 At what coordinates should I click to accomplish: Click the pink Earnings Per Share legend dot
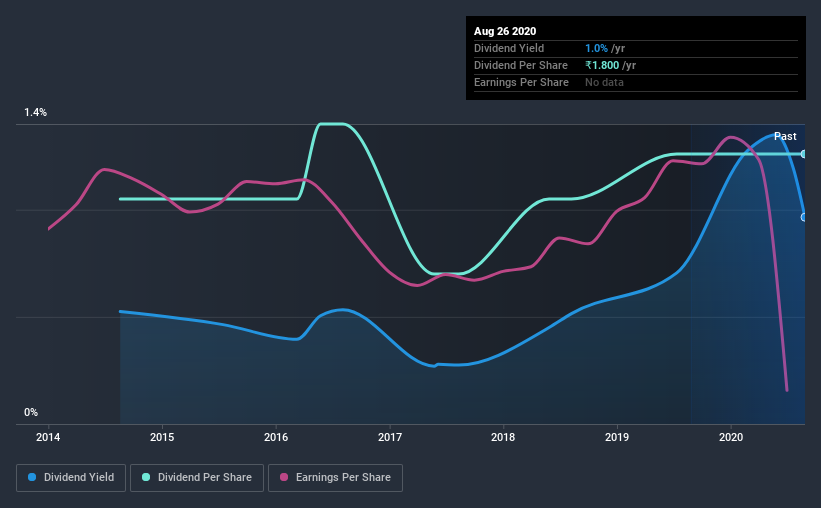pos(284,477)
